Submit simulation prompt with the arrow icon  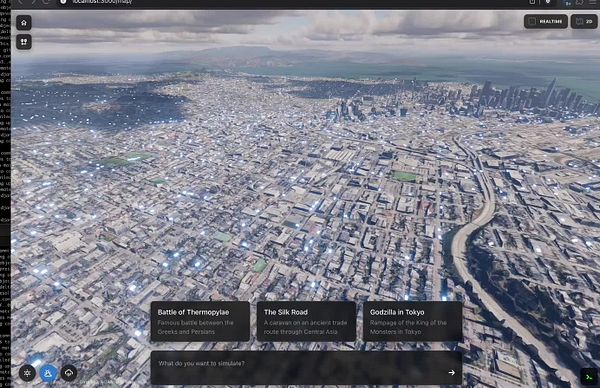coord(452,372)
